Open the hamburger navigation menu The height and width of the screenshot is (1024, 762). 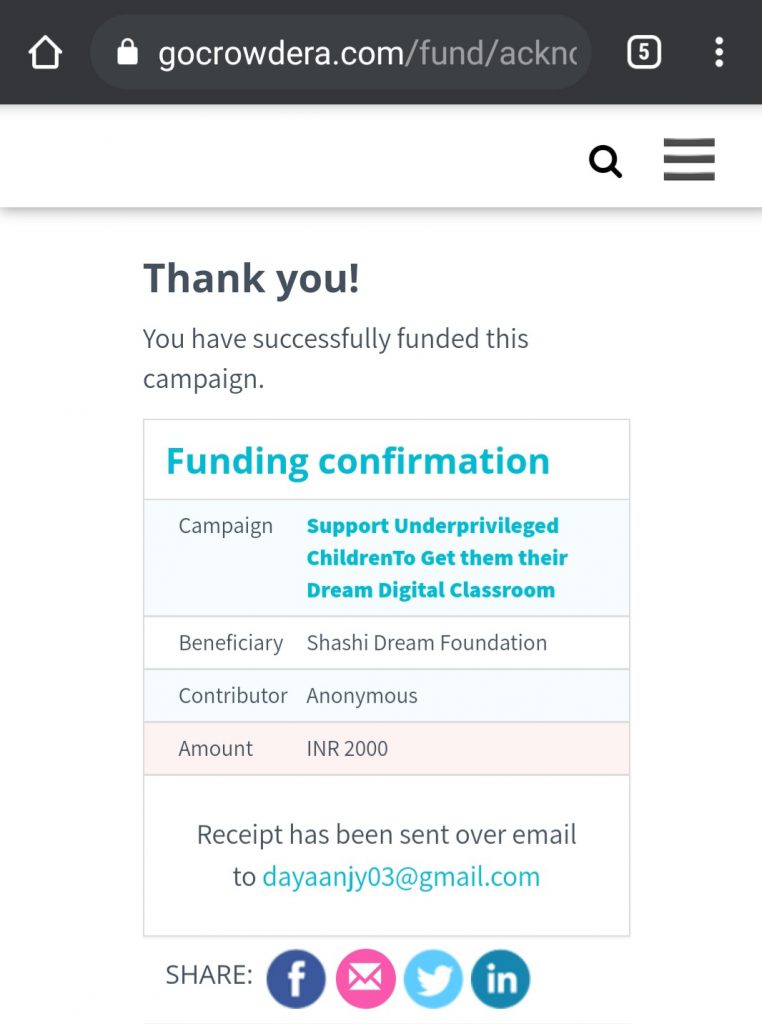pos(689,159)
